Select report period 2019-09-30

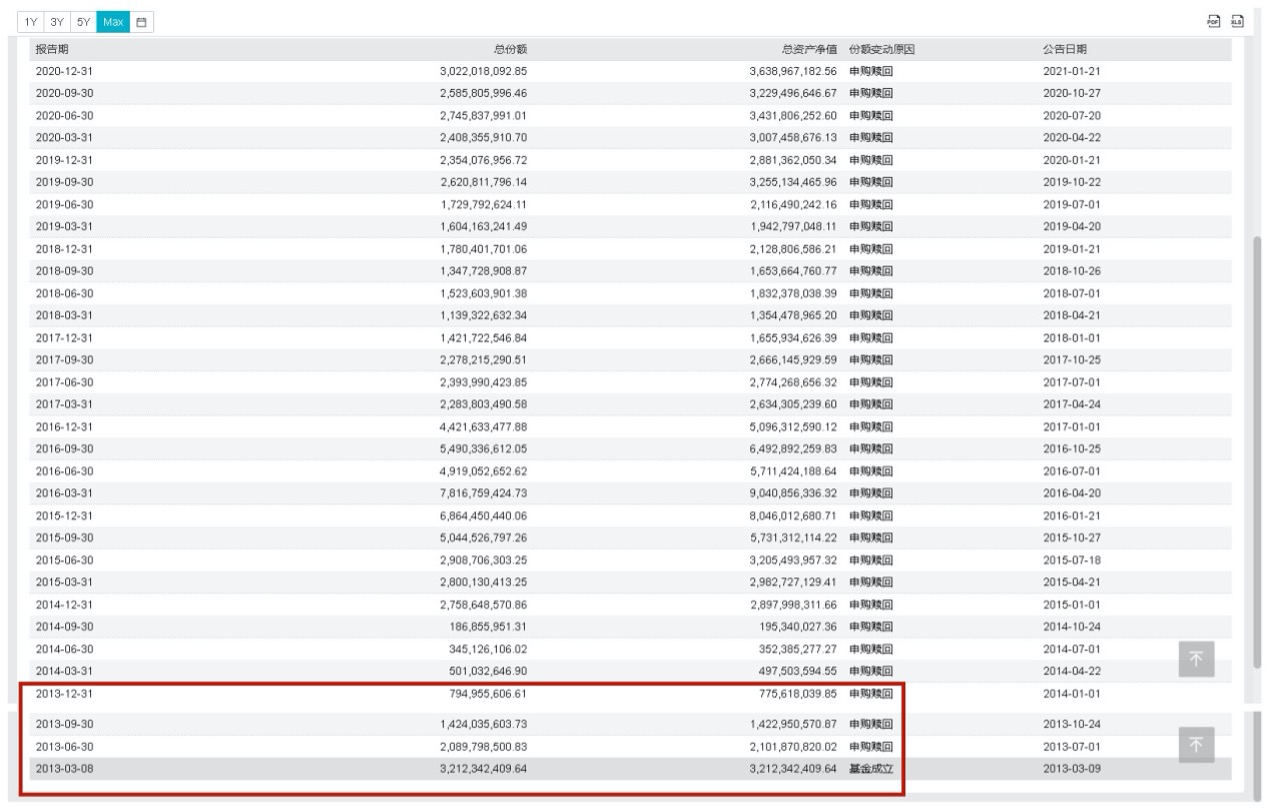click(x=64, y=181)
